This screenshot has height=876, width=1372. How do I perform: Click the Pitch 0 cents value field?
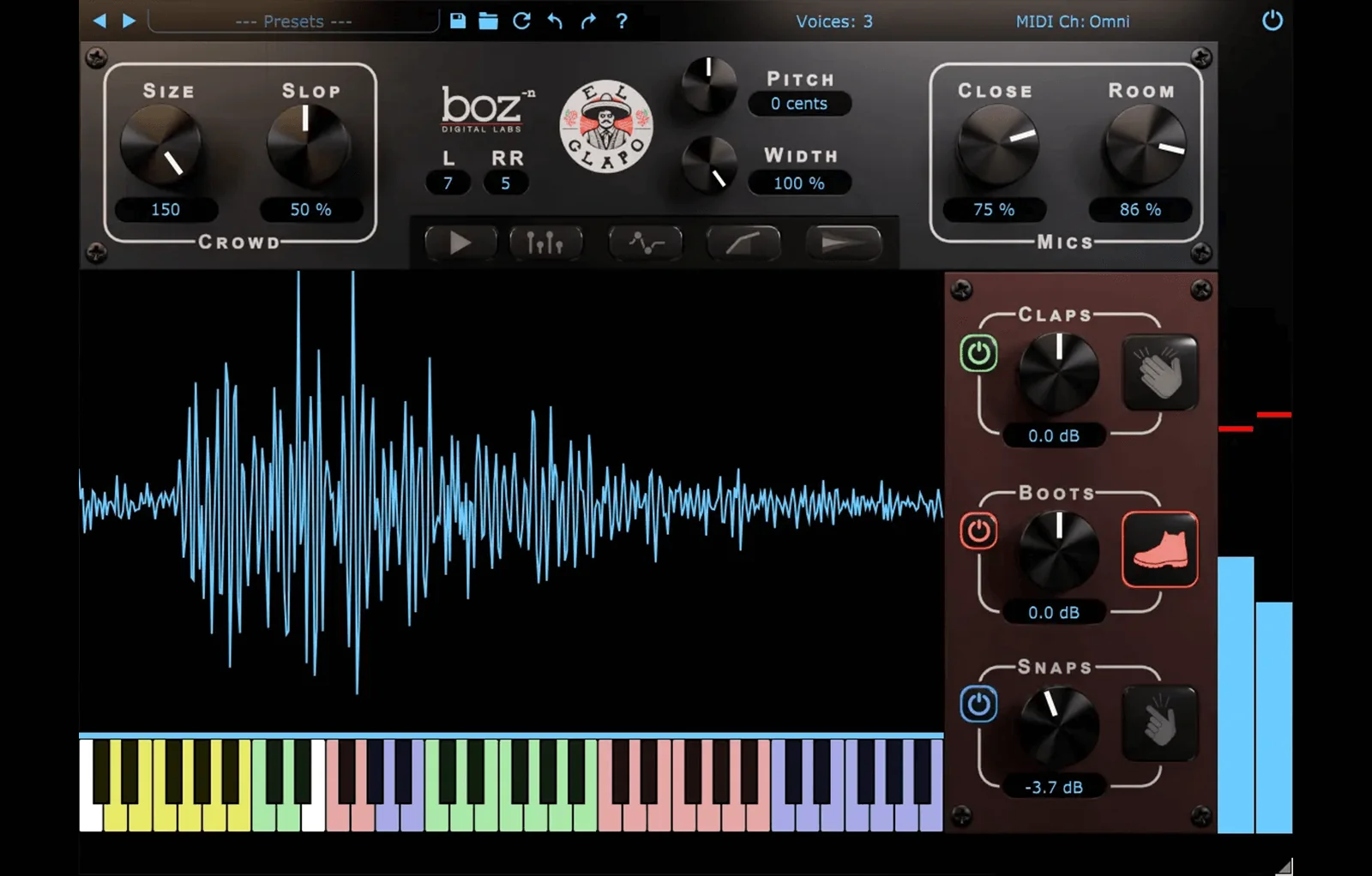point(799,104)
